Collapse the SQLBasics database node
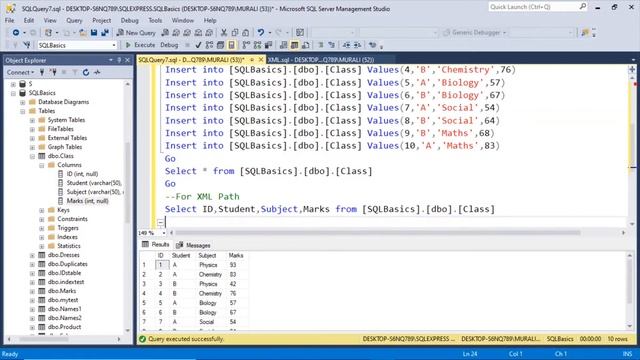Image resolution: width=640 pixels, height=360 pixels. tap(13, 93)
